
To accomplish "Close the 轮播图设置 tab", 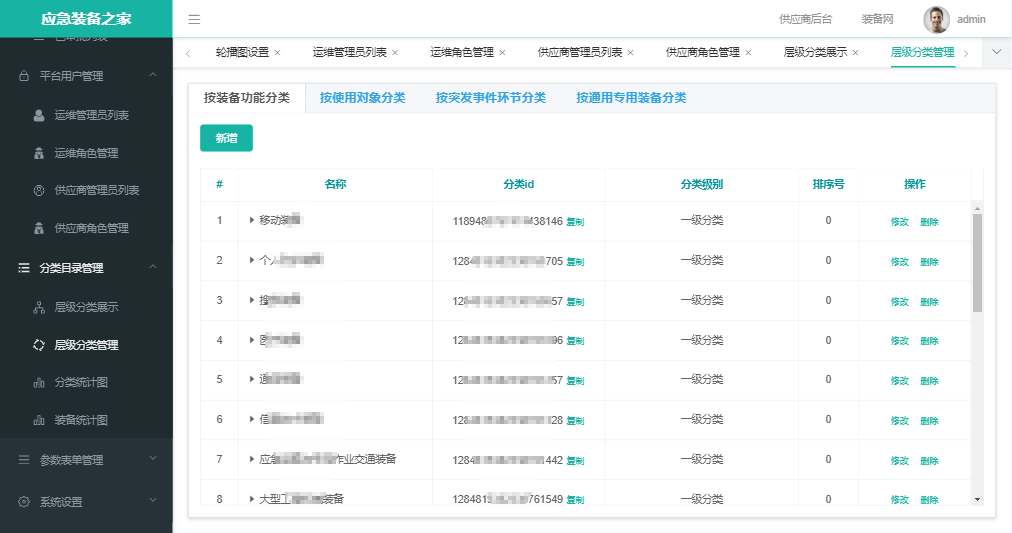I will pos(278,53).
